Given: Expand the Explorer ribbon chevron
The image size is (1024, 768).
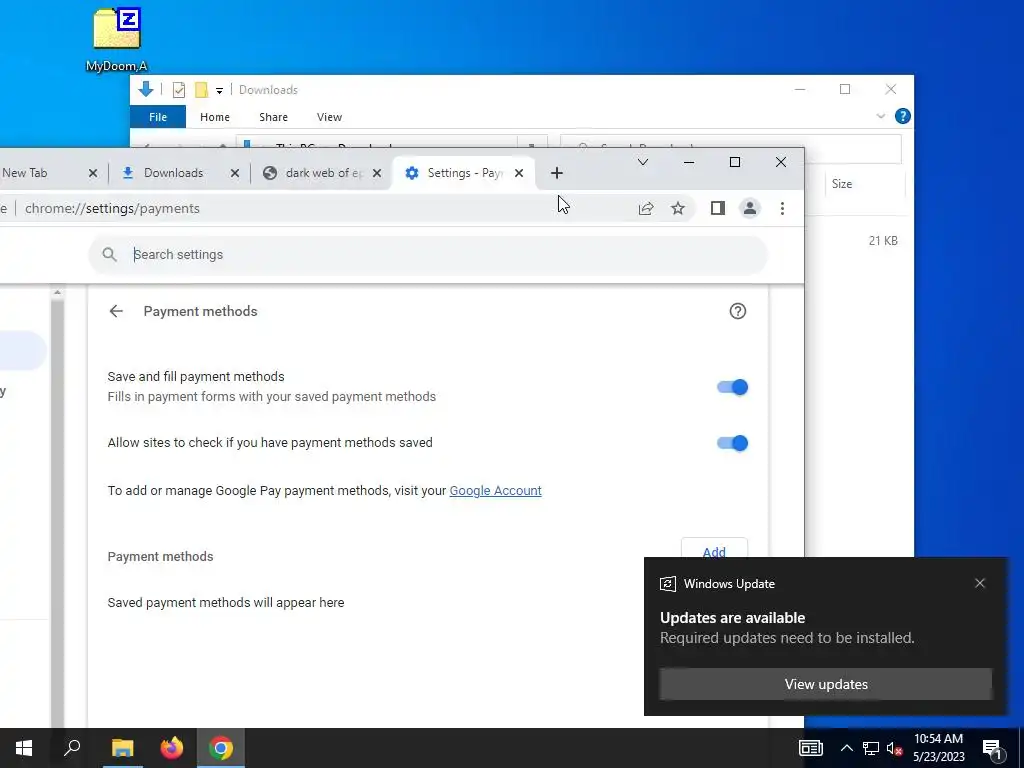Looking at the screenshot, I should coord(880,116).
